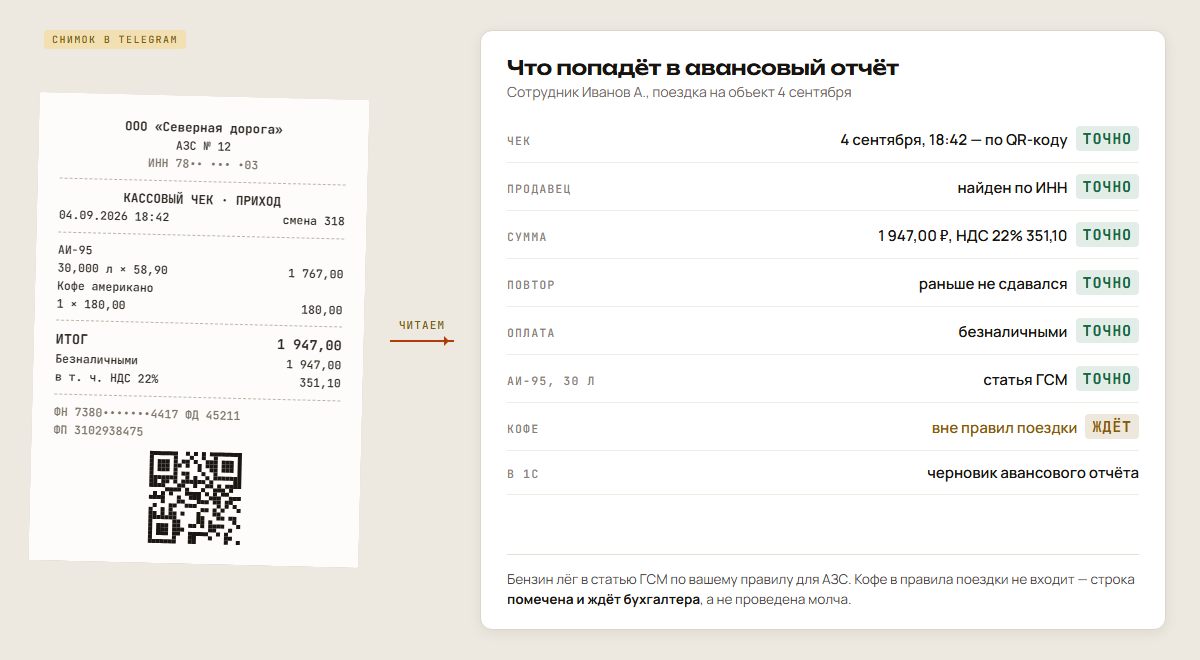
Task: Click «ФП 3102938475» on the receipt
Action: [98, 431]
